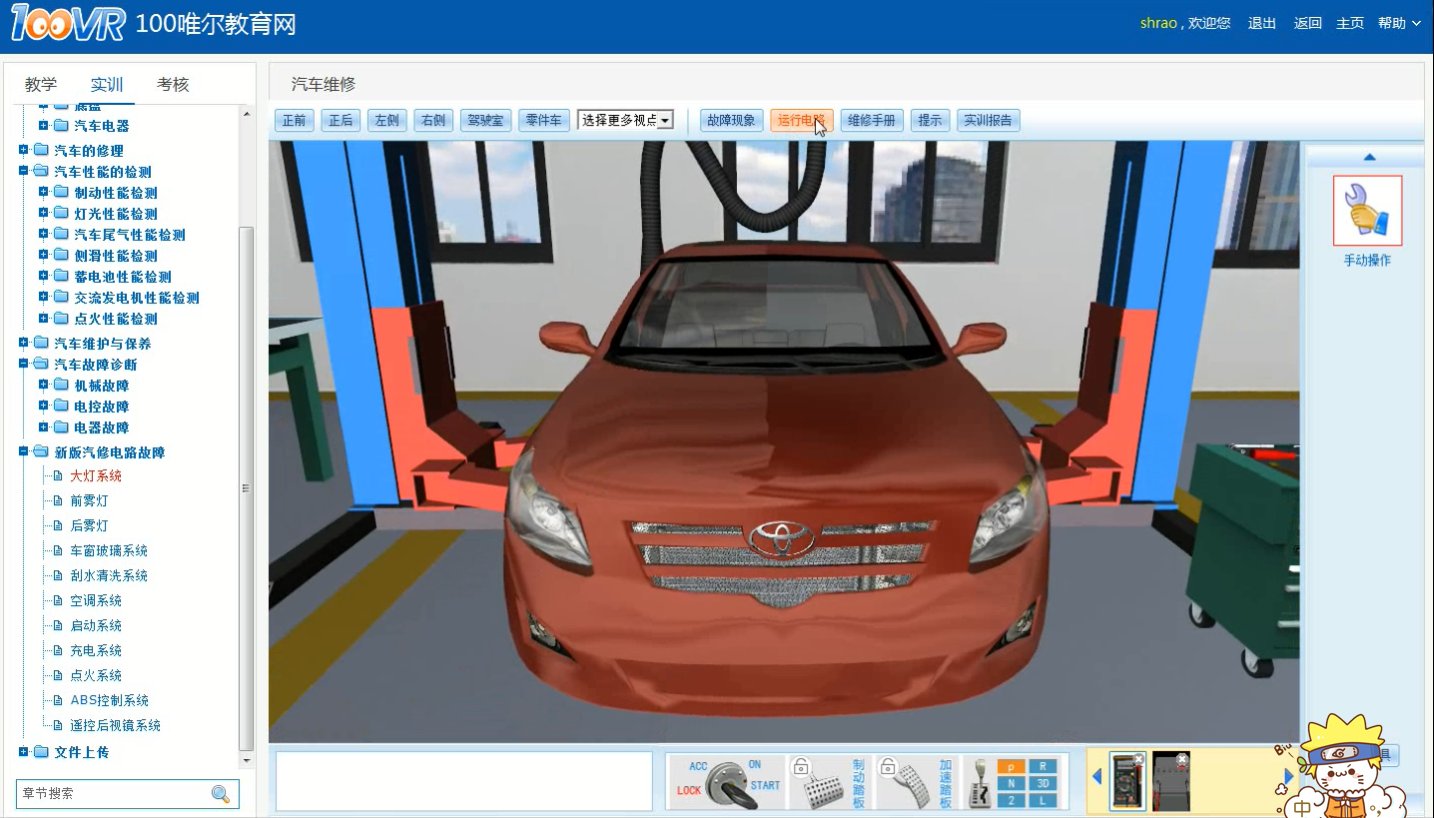
Task: Click the tree panel vertical scrollbar
Action: (x=247, y=488)
